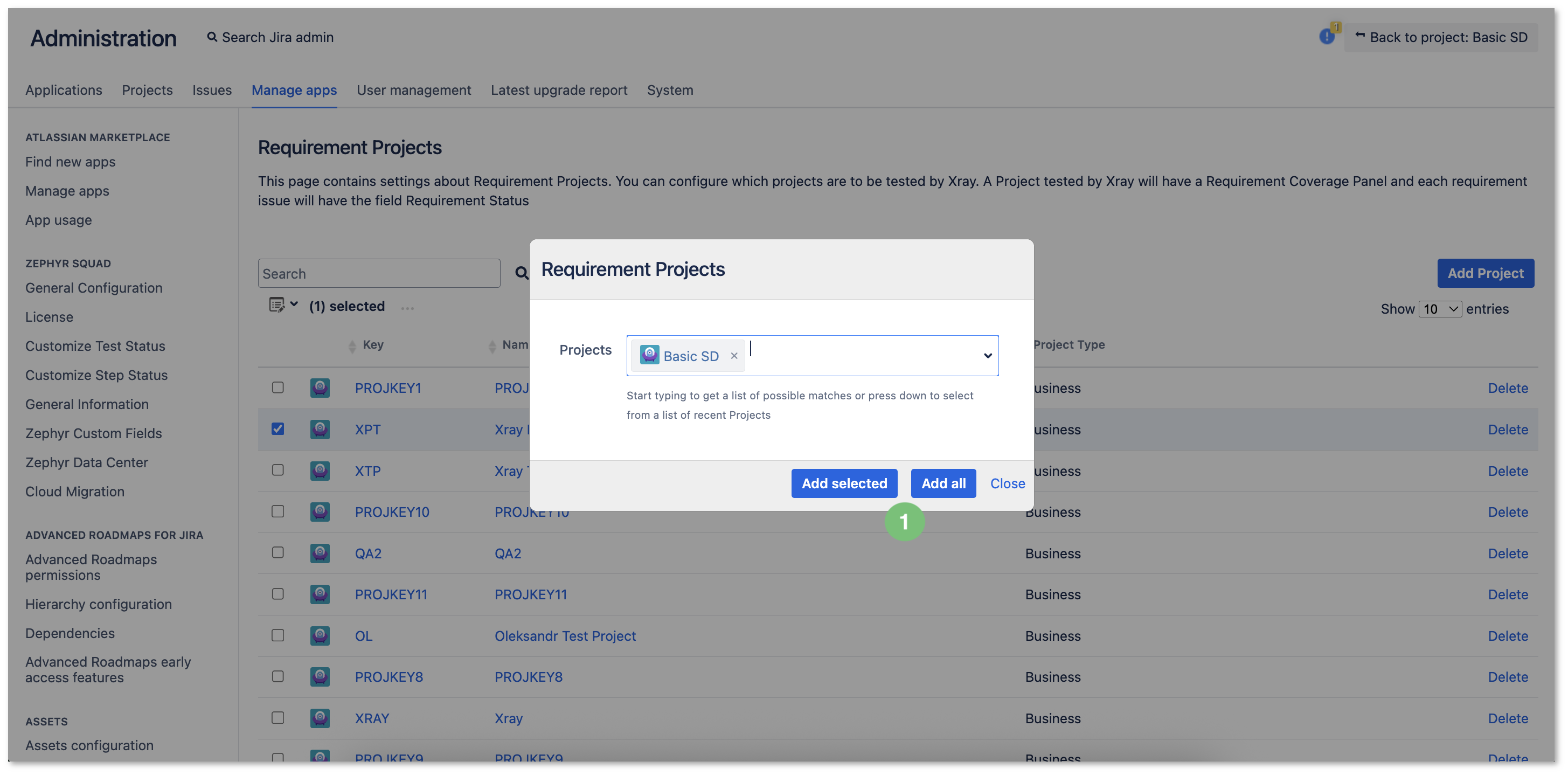Open the Oleksandr Test Project name link
Screen dimensions: 1568x775
[x=565, y=635]
